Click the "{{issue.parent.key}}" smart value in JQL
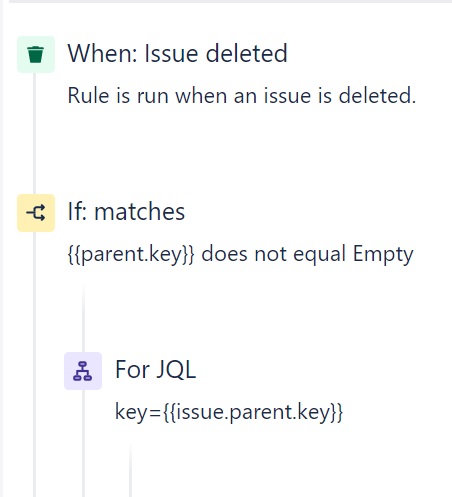The width and height of the screenshot is (452, 497). 253,412
